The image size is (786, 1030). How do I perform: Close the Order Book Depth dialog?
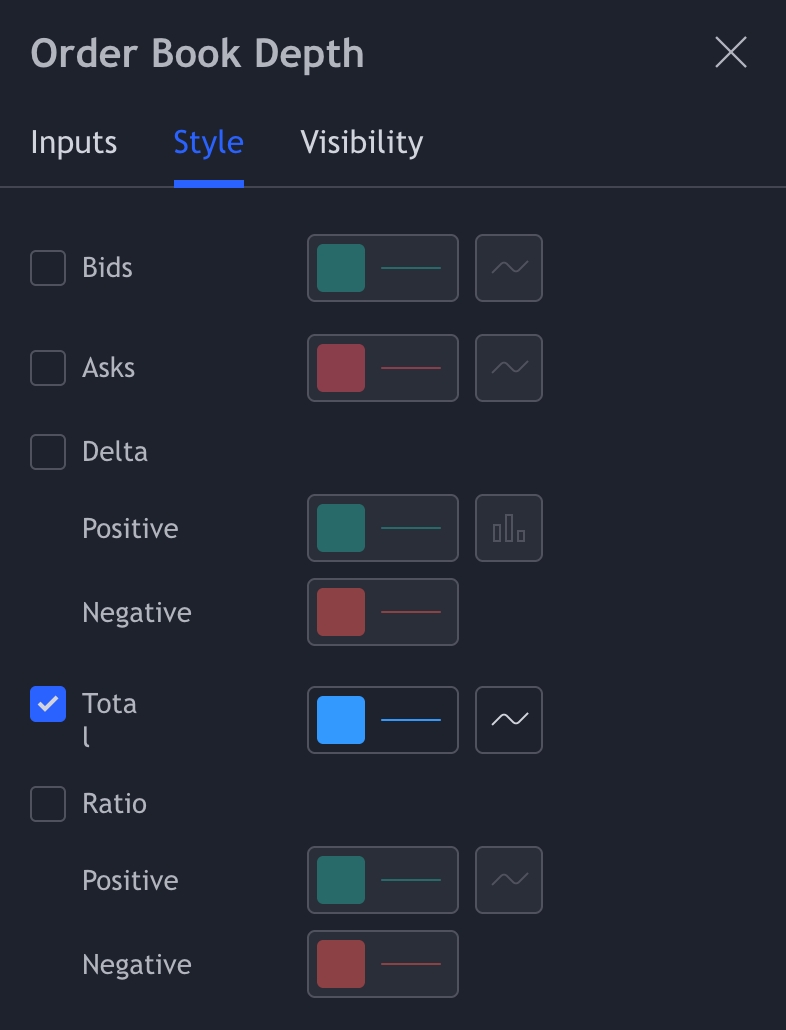731,52
